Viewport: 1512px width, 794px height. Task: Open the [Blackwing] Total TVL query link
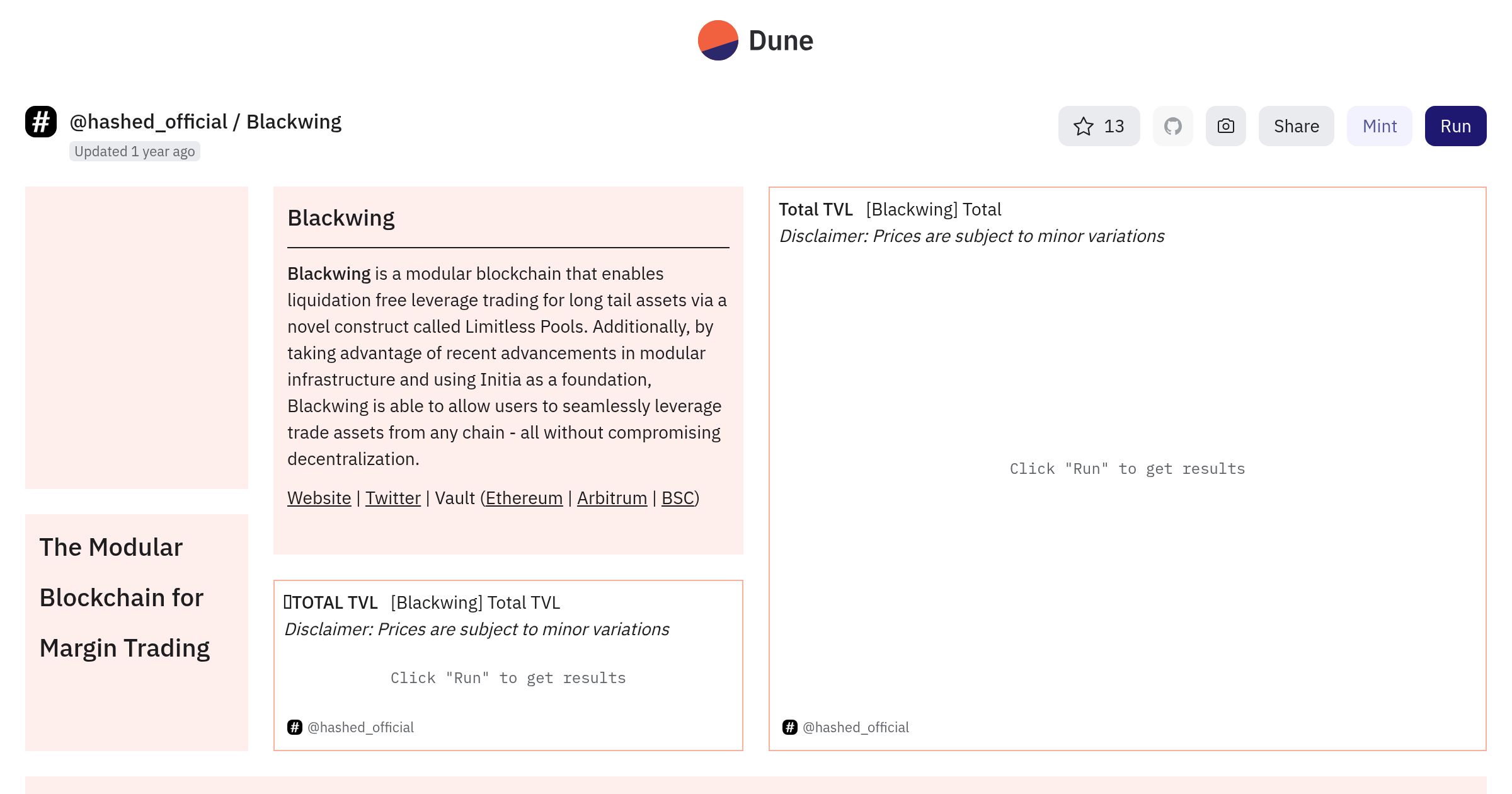point(475,602)
